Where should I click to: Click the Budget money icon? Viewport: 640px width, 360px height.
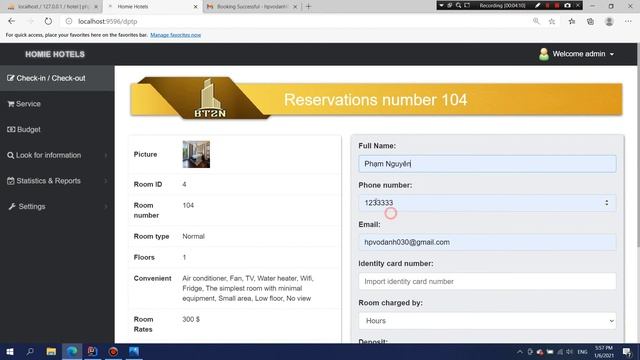(x=11, y=129)
